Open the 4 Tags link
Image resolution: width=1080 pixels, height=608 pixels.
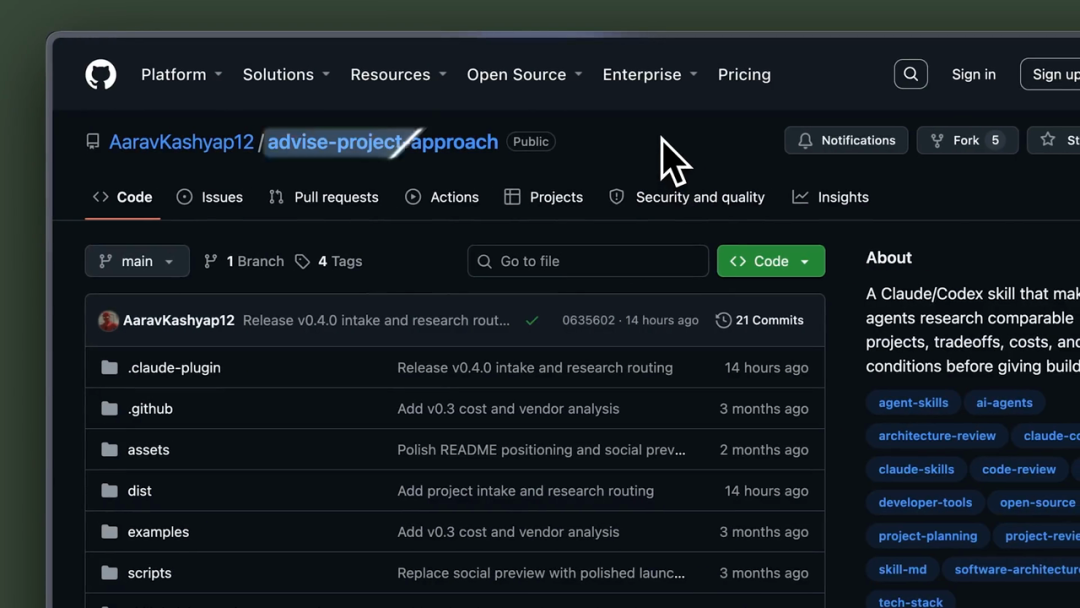pos(329,261)
